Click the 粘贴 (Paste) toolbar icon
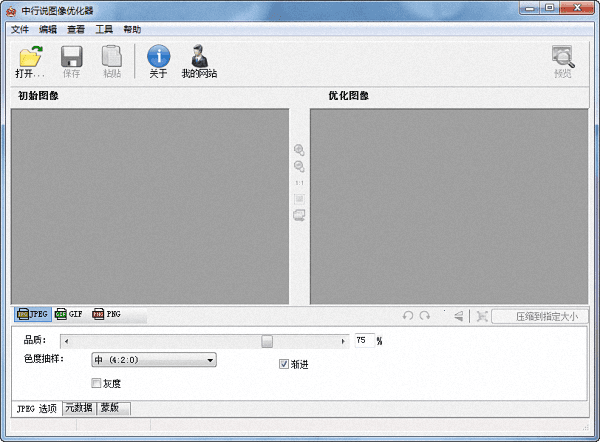The image size is (600, 442). pyautogui.click(x=112, y=57)
